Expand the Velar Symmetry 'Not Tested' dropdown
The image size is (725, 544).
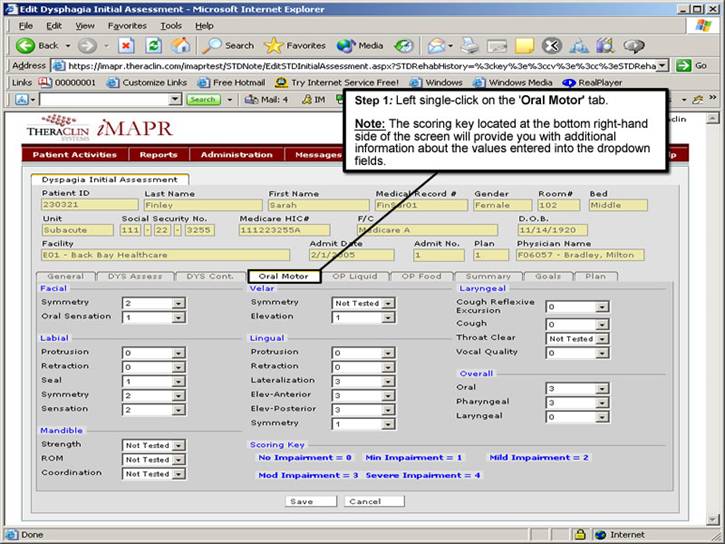390,303
